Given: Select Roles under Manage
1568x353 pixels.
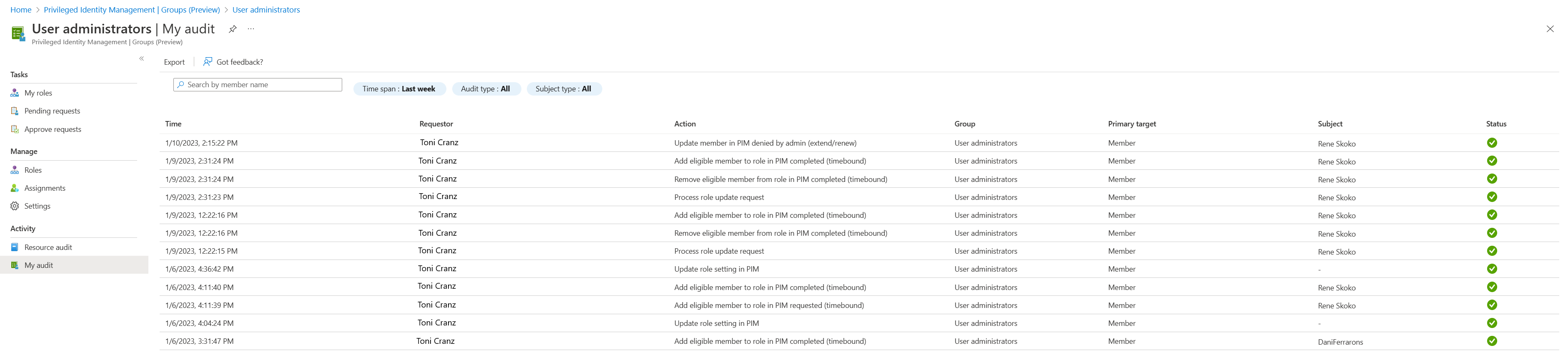Looking at the screenshot, I should pyautogui.click(x=33, y=170).
